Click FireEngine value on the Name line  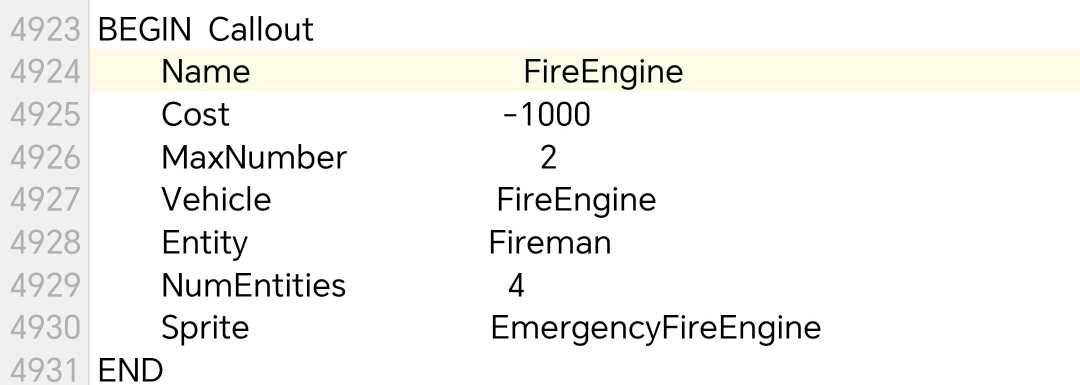click(603, 73)
